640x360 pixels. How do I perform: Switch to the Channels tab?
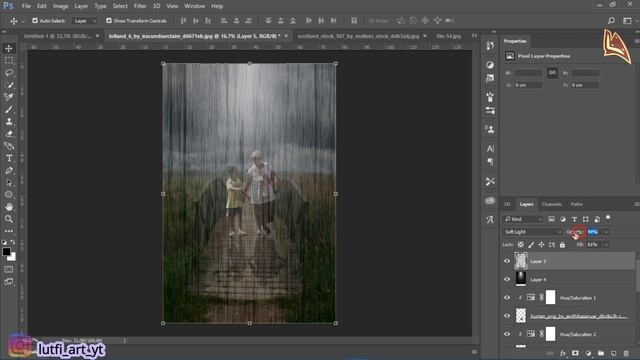pyautogui.click(x=552, y=204)
